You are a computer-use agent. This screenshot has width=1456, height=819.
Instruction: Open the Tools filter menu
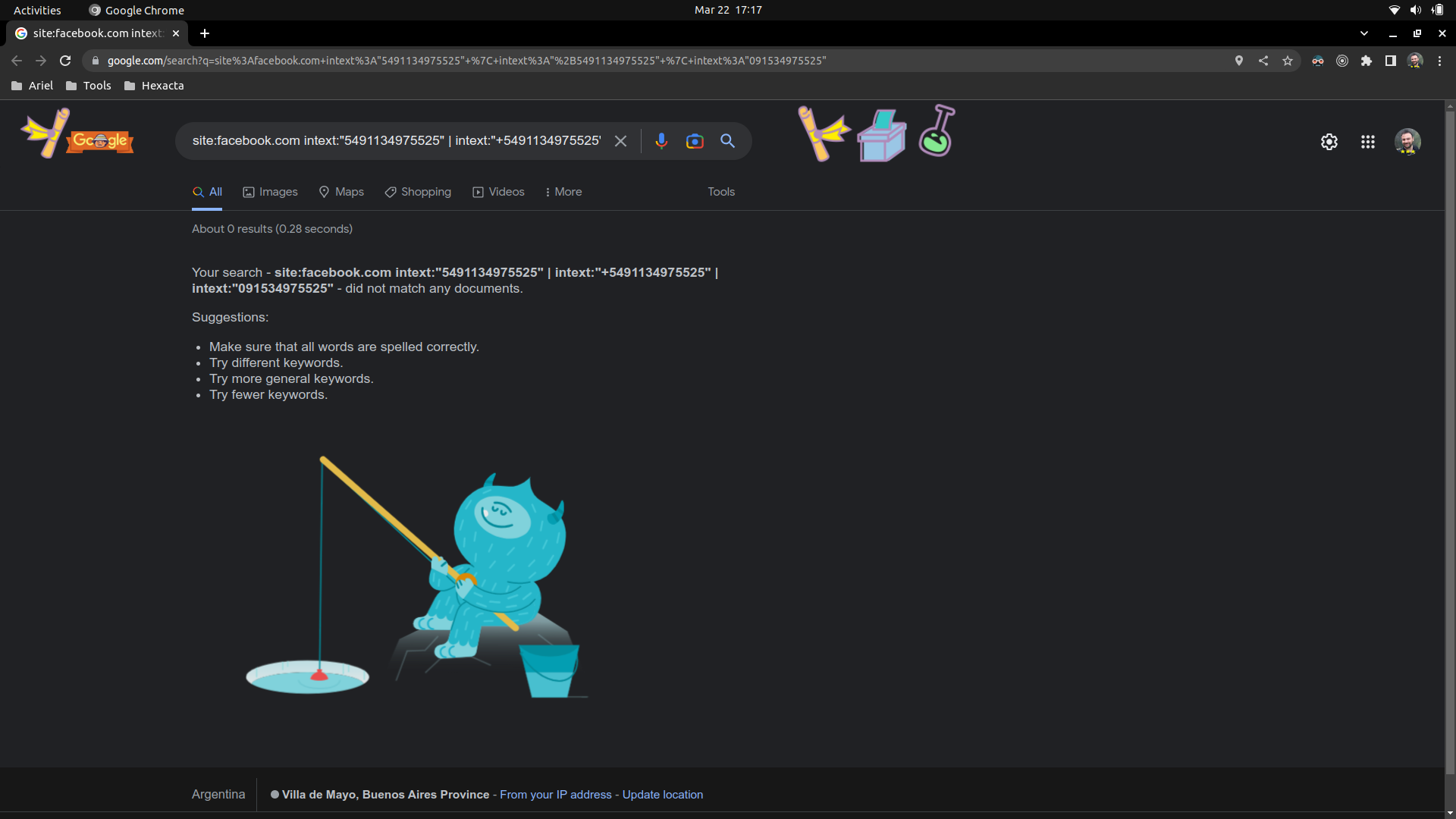point(720,192)
